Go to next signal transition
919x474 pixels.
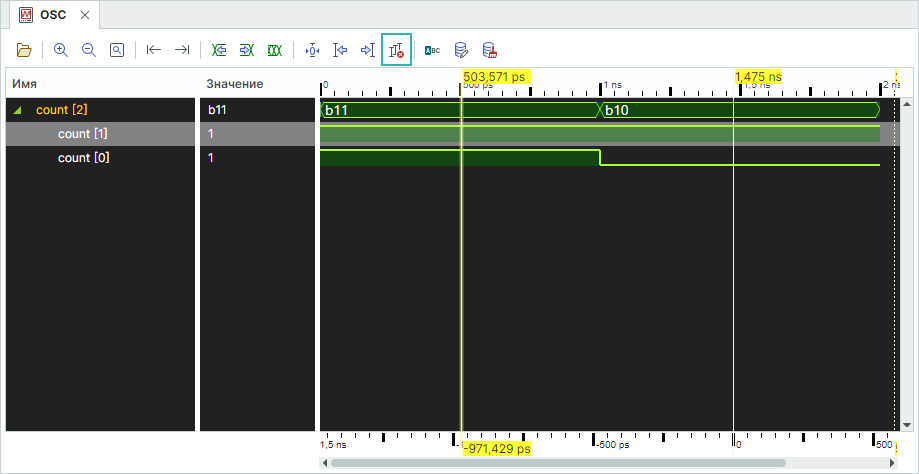[246, 50]
